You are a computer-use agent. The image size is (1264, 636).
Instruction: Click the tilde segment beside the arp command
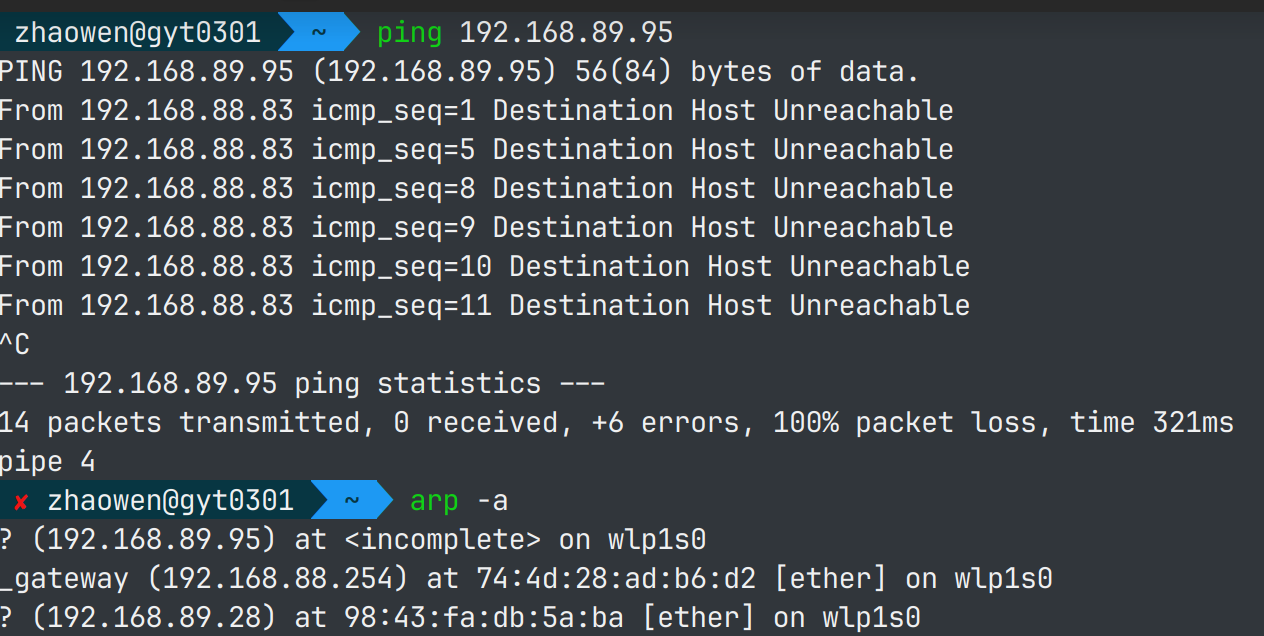tap(351, 501)
